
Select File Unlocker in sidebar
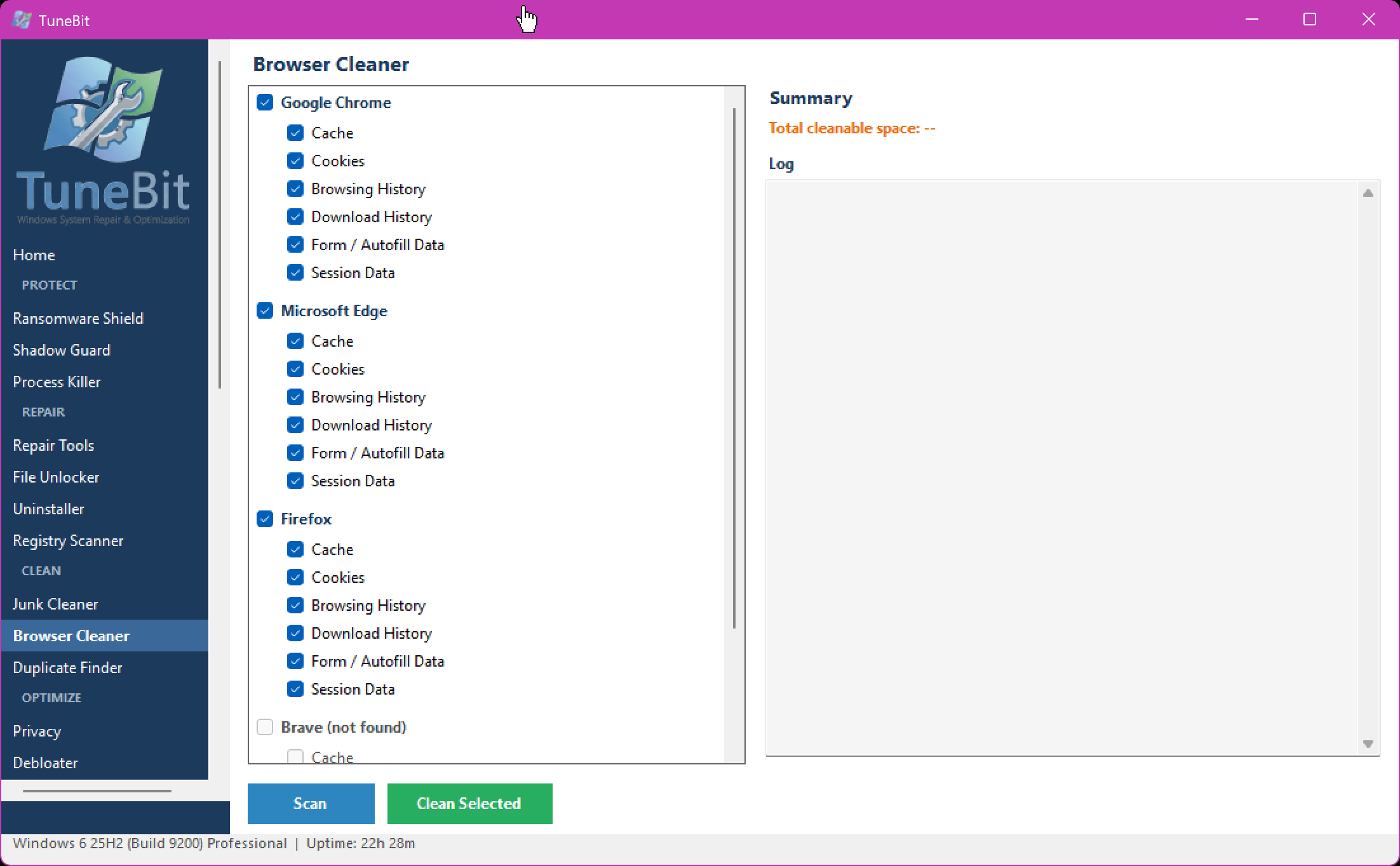coord(105,477)
